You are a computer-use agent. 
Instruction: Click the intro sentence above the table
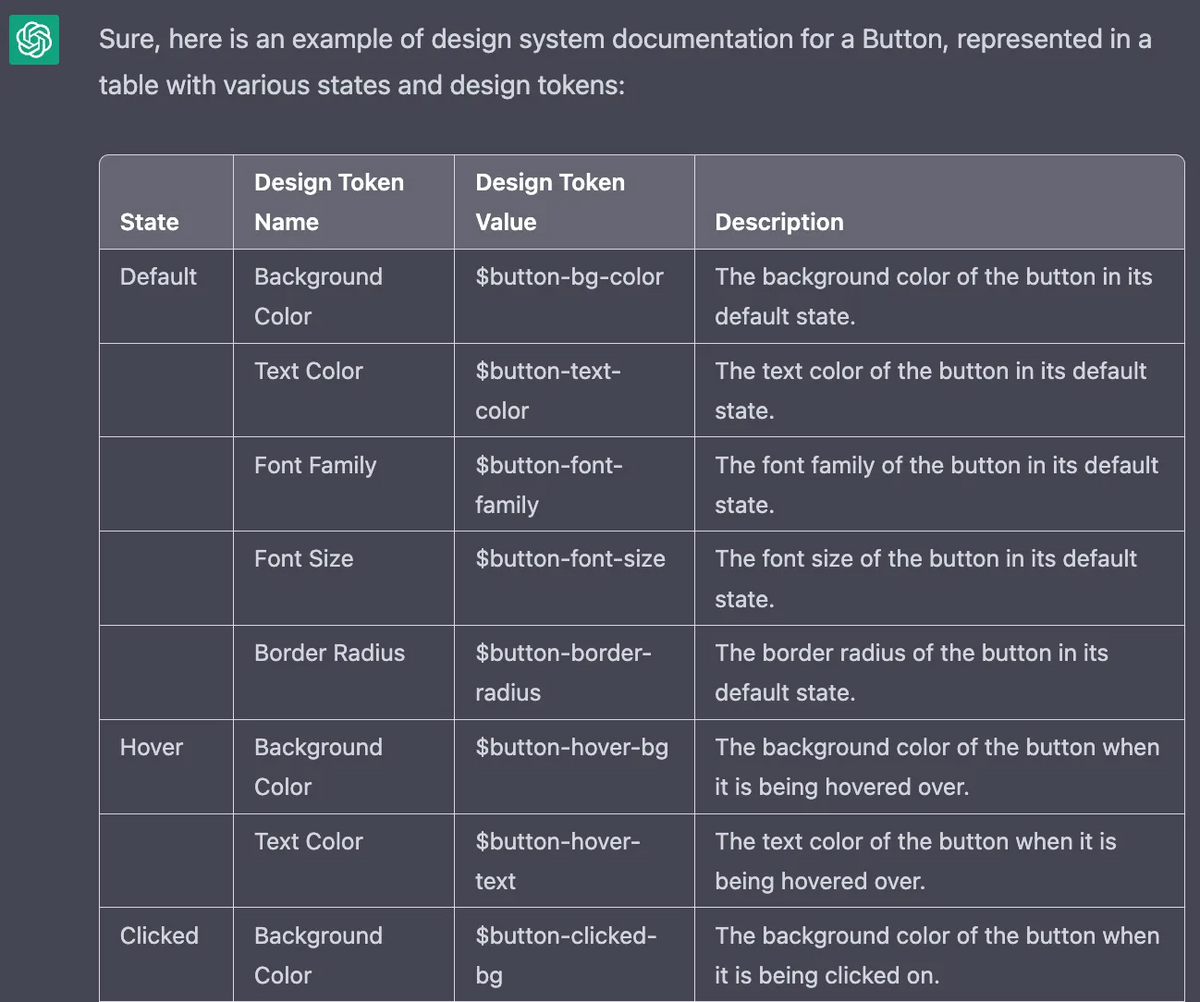tap(625, 62)
